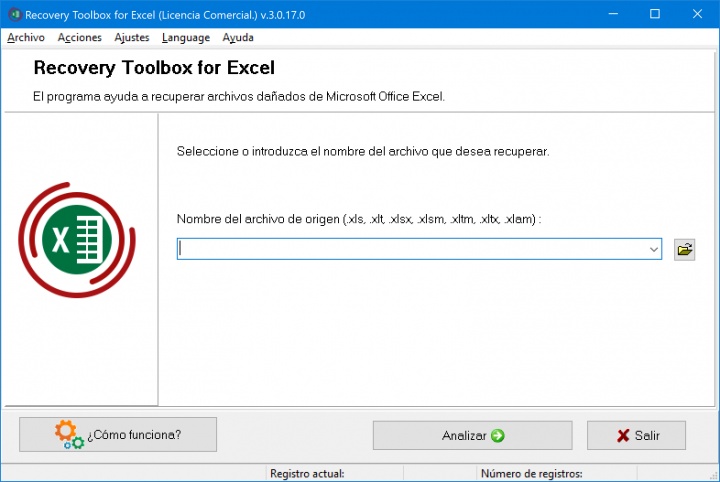Open the Acciones menu
The image size is (720, 482).
(x=79, y=38)
